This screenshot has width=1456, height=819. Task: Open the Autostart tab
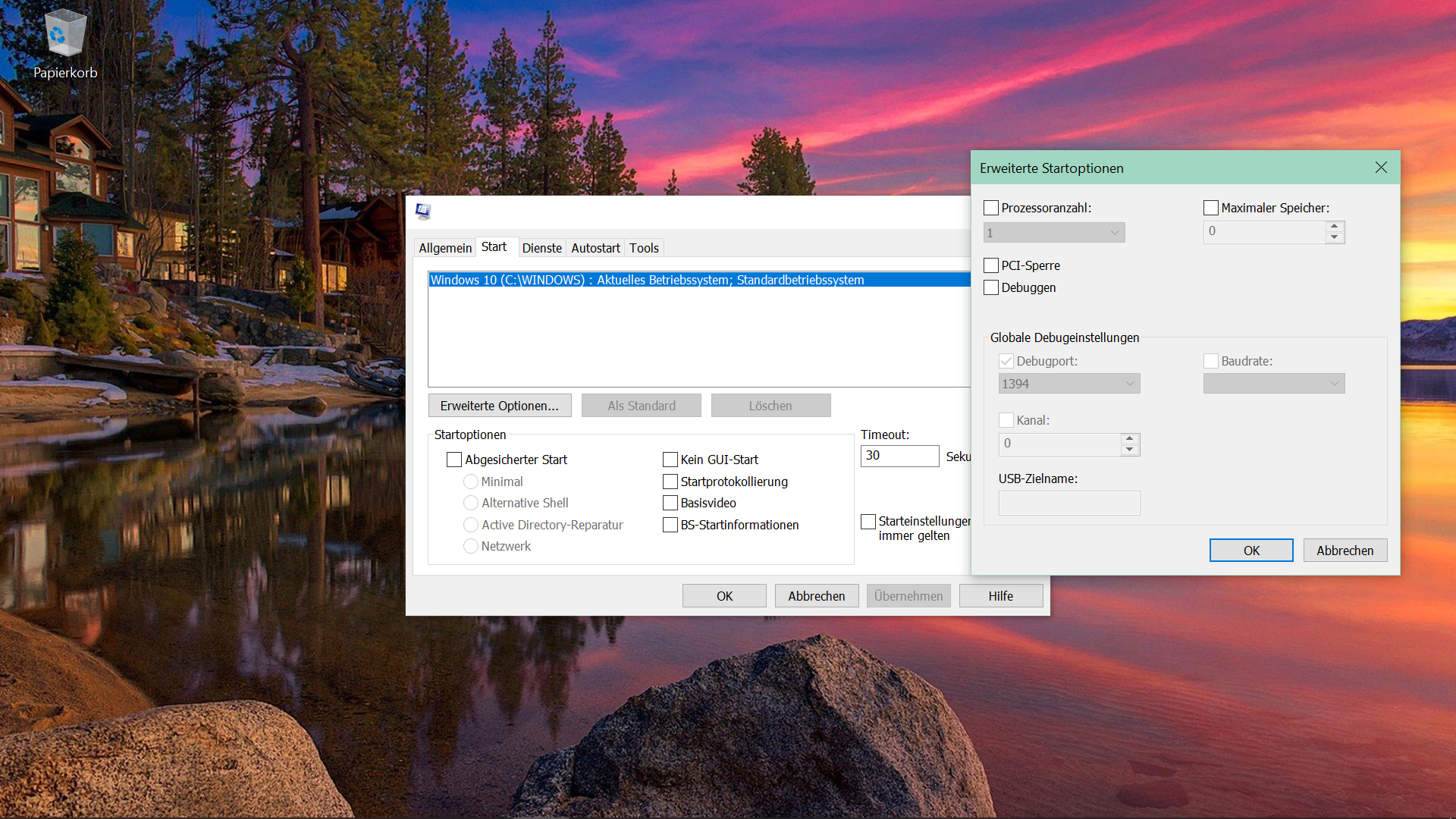tap(595, 248)
